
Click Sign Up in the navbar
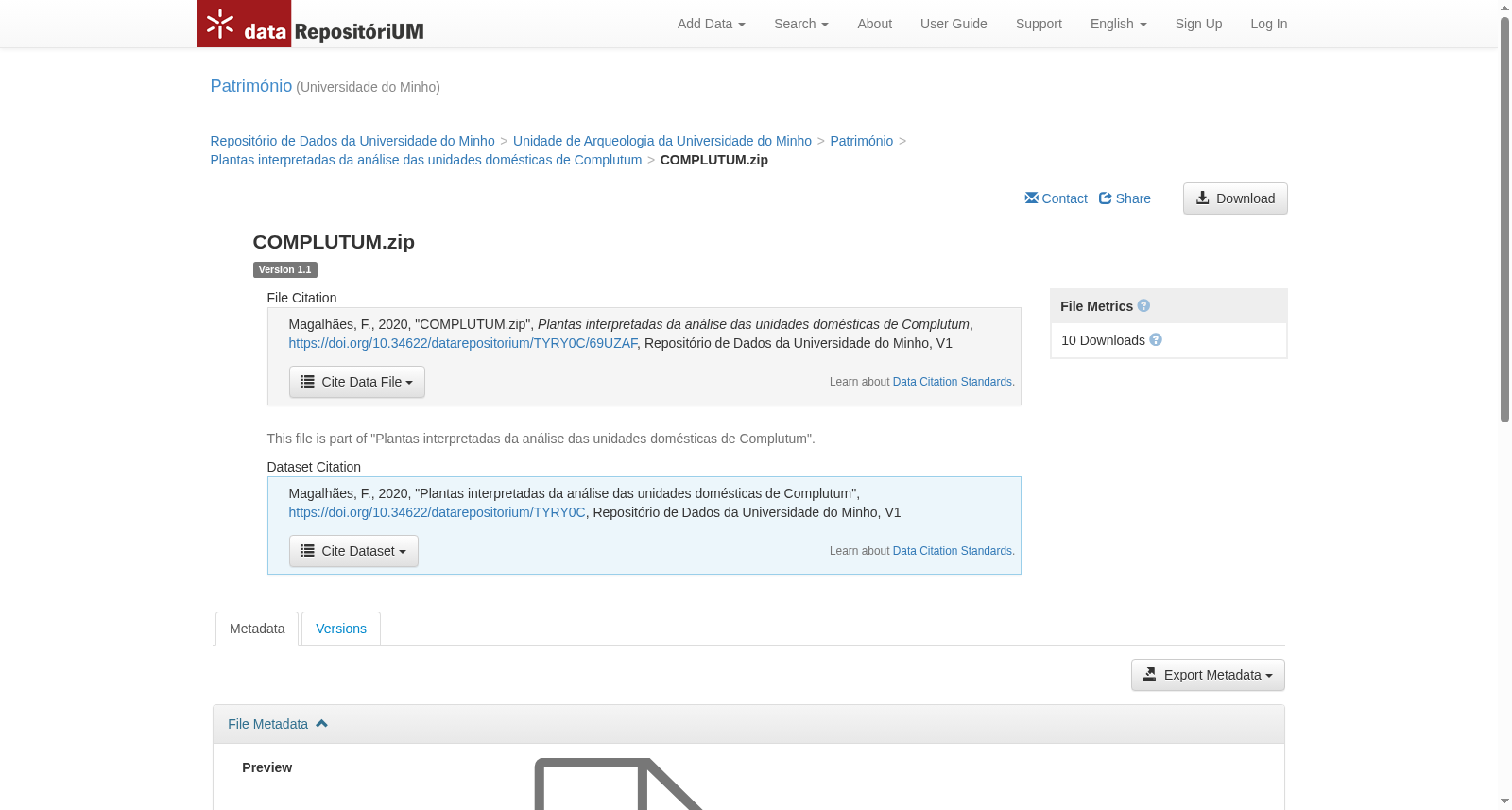pyautogui.click(x=1198, y=24)
